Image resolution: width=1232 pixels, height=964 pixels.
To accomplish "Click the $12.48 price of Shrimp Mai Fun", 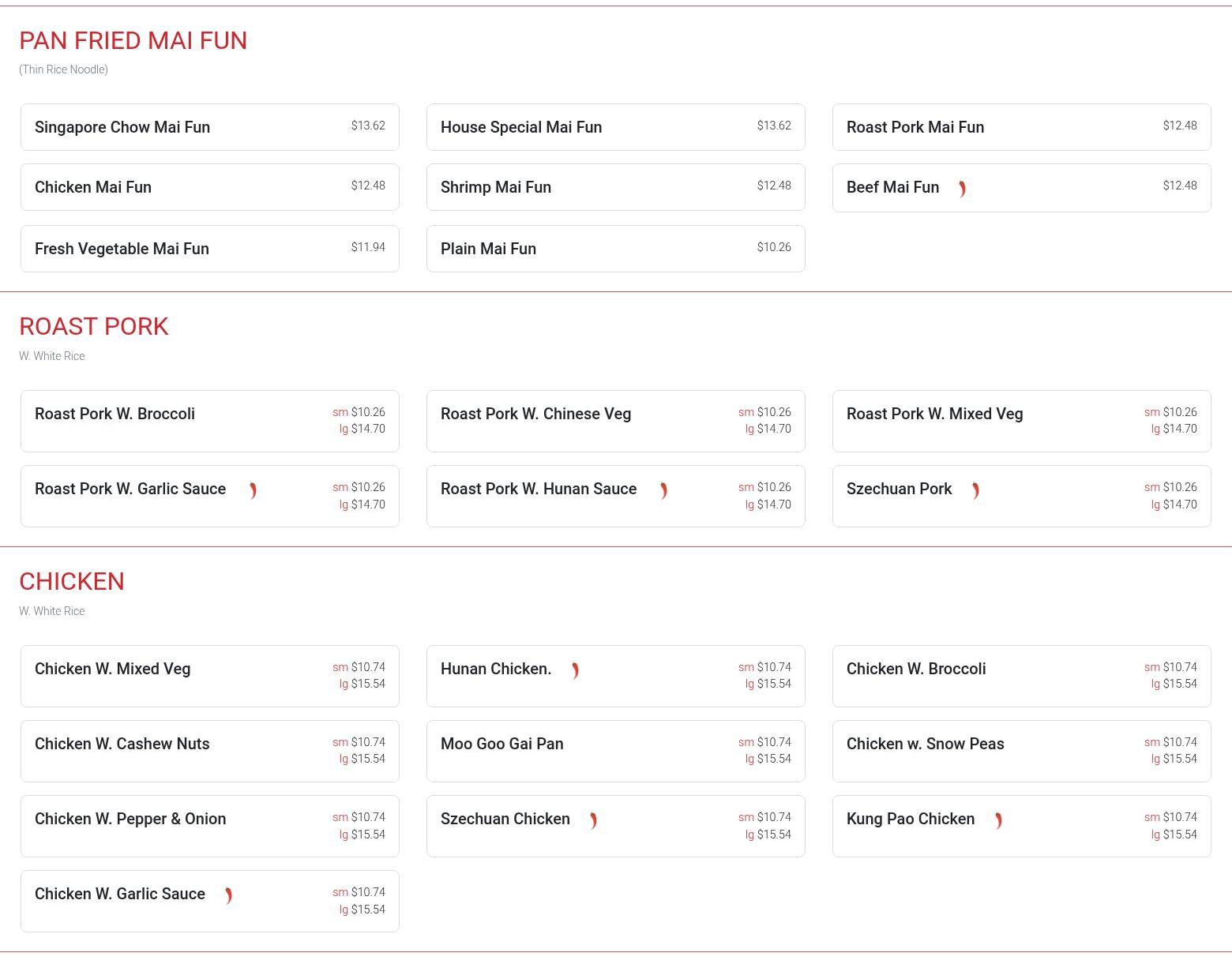I will point(774,186).
